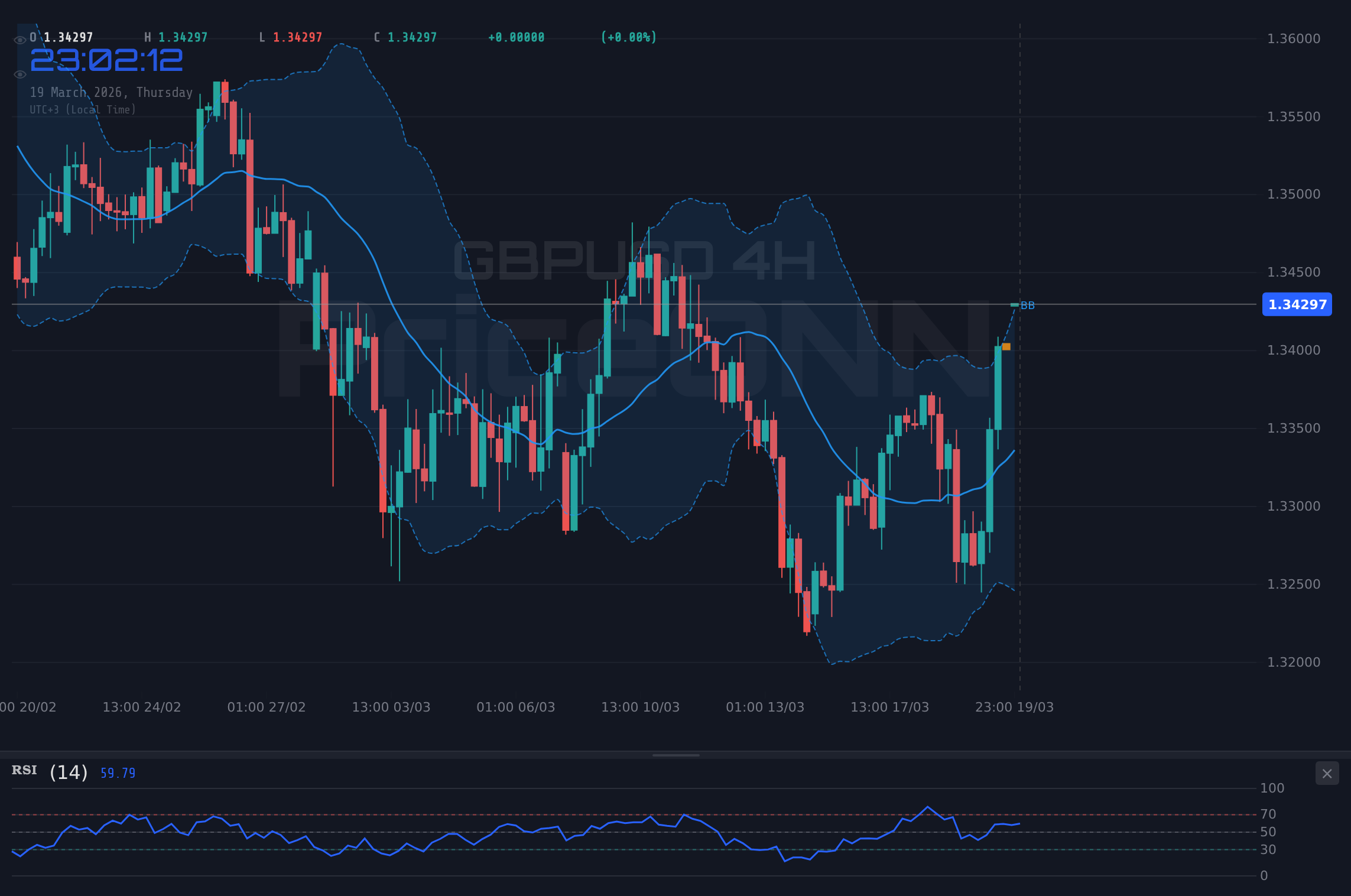Select the blue 1.34297 price tag on axis

click(1297, 305)
